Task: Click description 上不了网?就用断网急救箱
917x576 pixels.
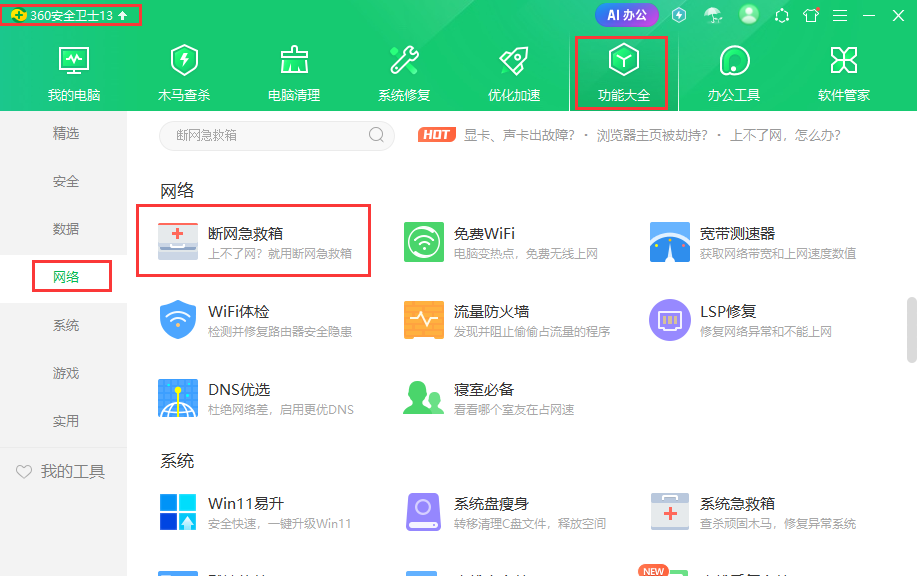Action: click(280, 254)
